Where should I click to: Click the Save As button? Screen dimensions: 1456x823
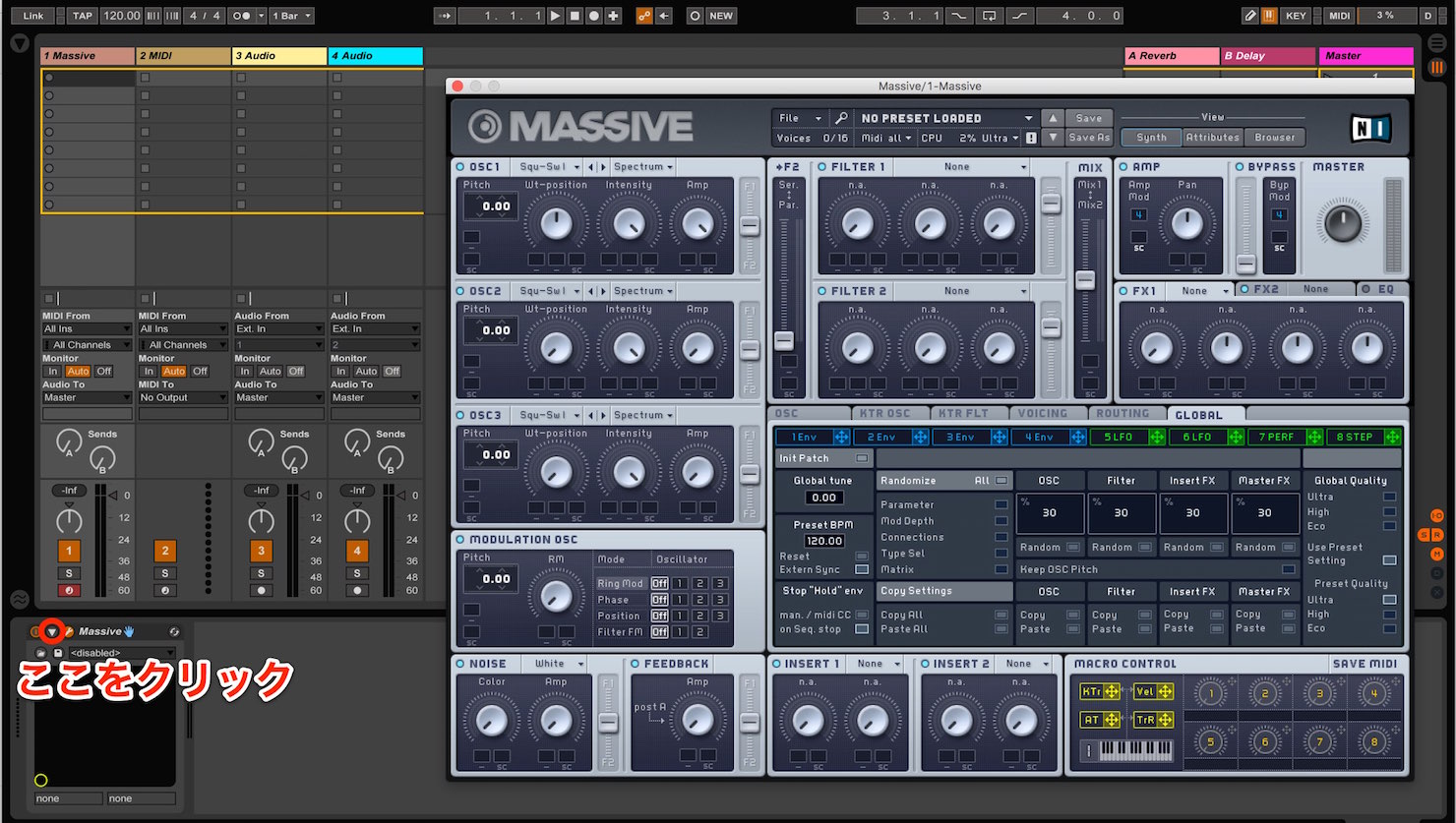pos(1088,138)
